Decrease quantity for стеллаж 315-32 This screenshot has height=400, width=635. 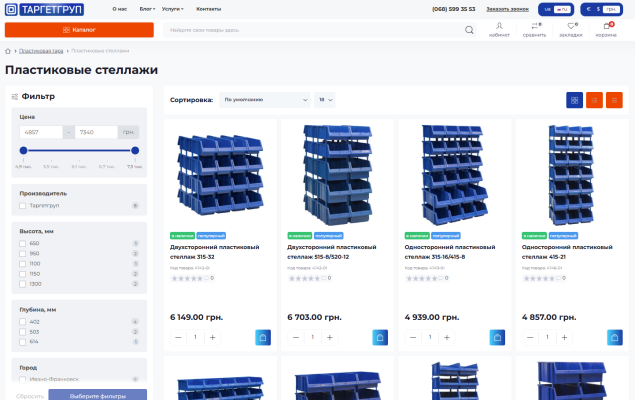point(178,337)
